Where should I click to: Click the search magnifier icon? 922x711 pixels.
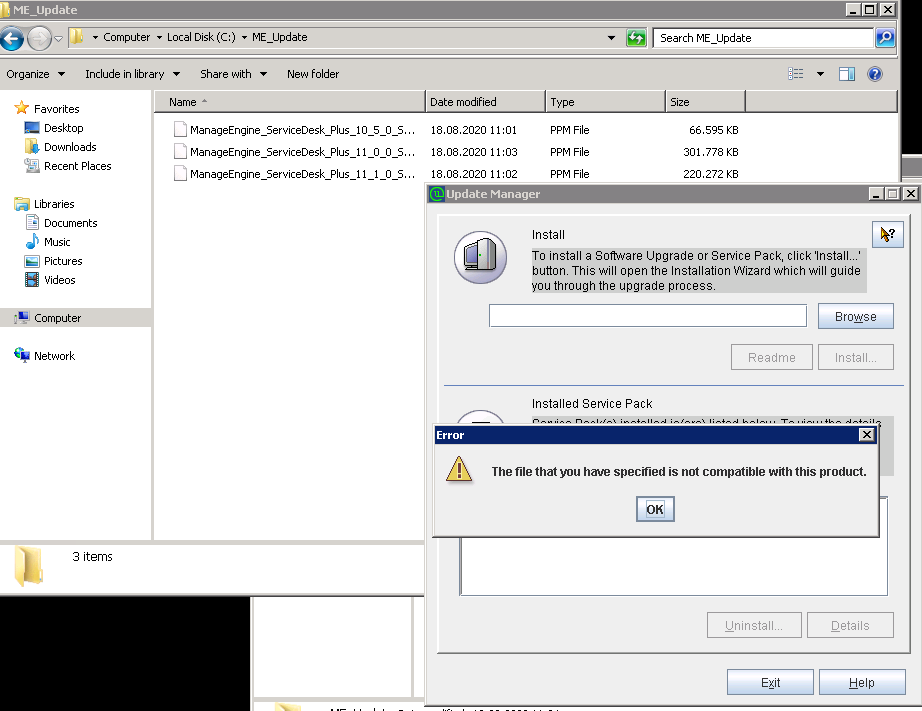[885, 38]
